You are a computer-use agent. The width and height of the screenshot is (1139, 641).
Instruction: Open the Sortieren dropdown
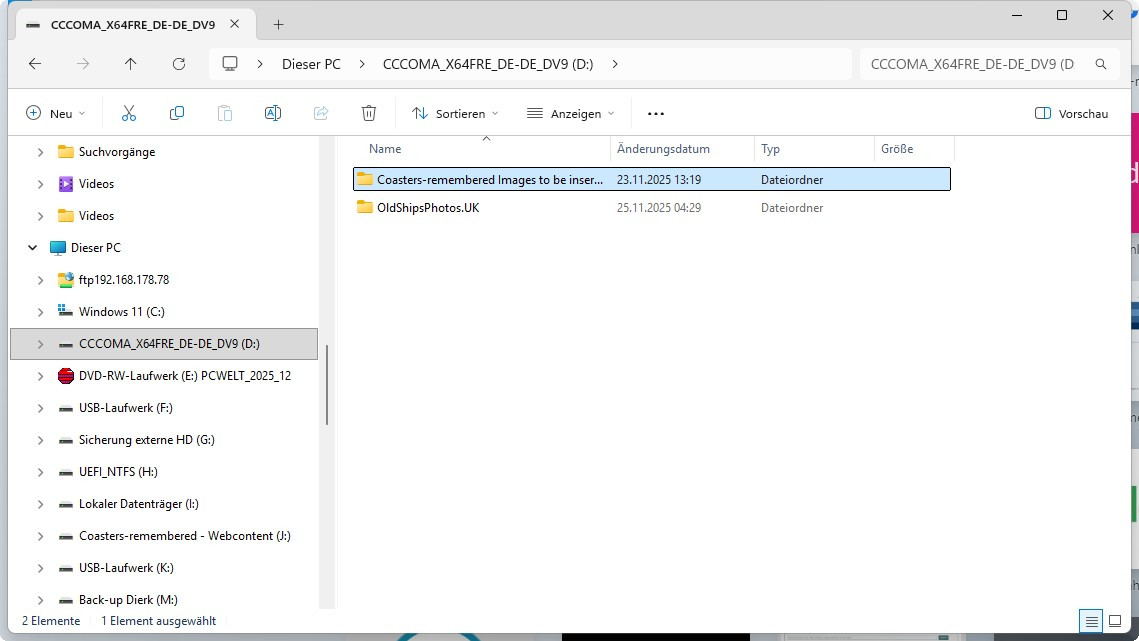pyautogui.click(x=455, y=113)
